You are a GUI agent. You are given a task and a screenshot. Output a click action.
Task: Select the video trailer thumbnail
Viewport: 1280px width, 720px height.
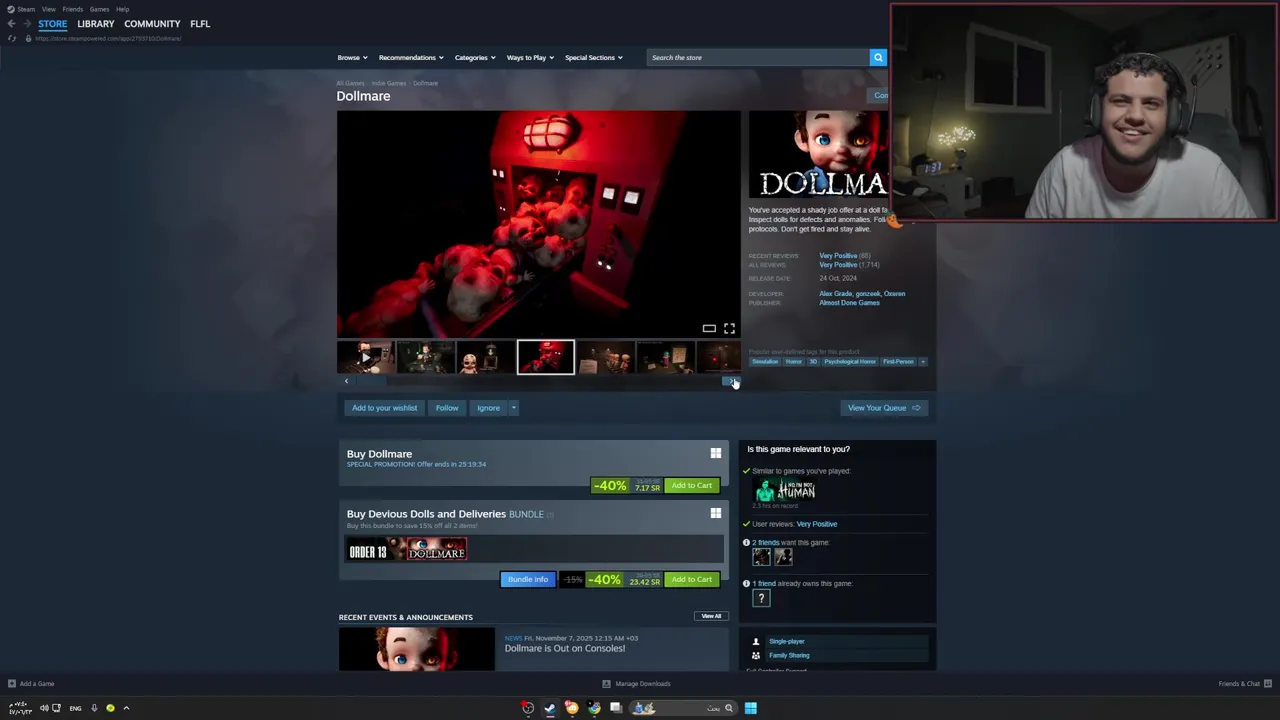[x=365, y=357]
